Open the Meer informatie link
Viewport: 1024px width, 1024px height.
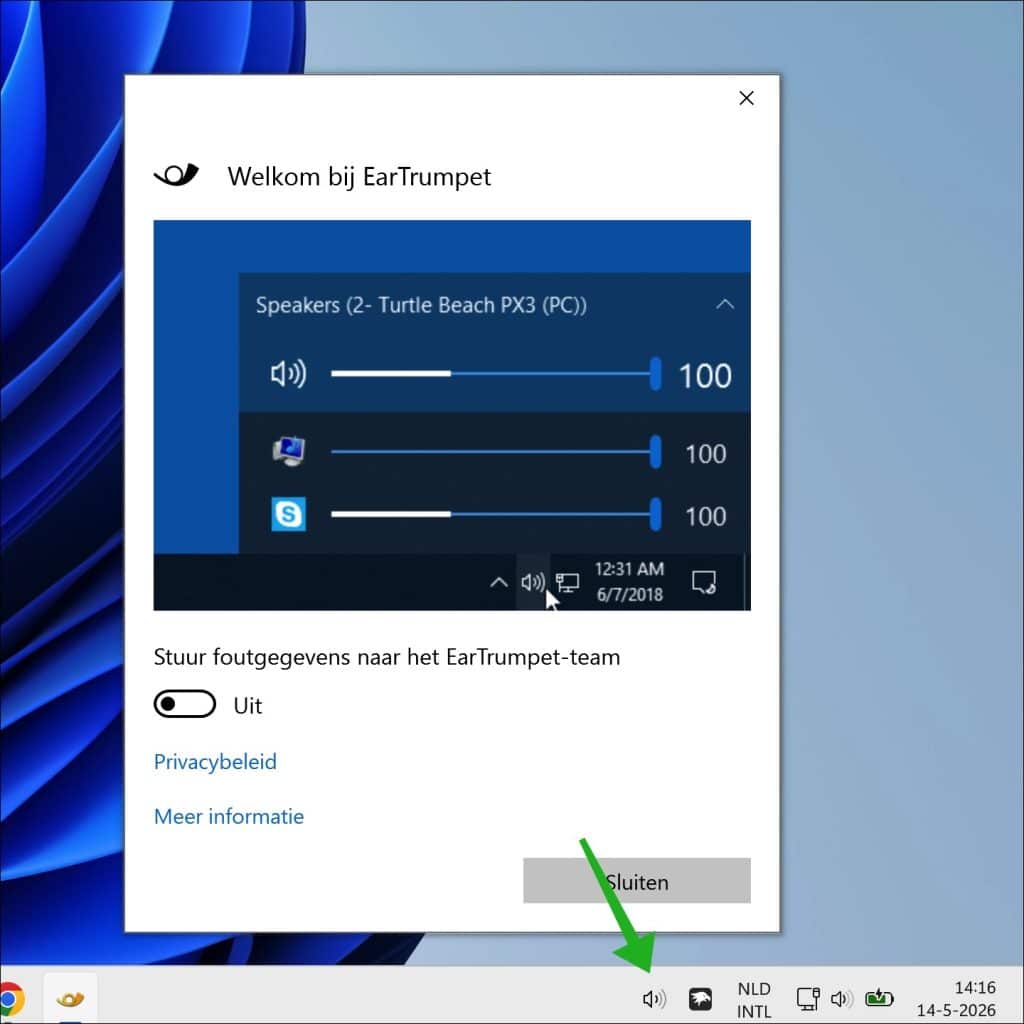coord(229,816)
